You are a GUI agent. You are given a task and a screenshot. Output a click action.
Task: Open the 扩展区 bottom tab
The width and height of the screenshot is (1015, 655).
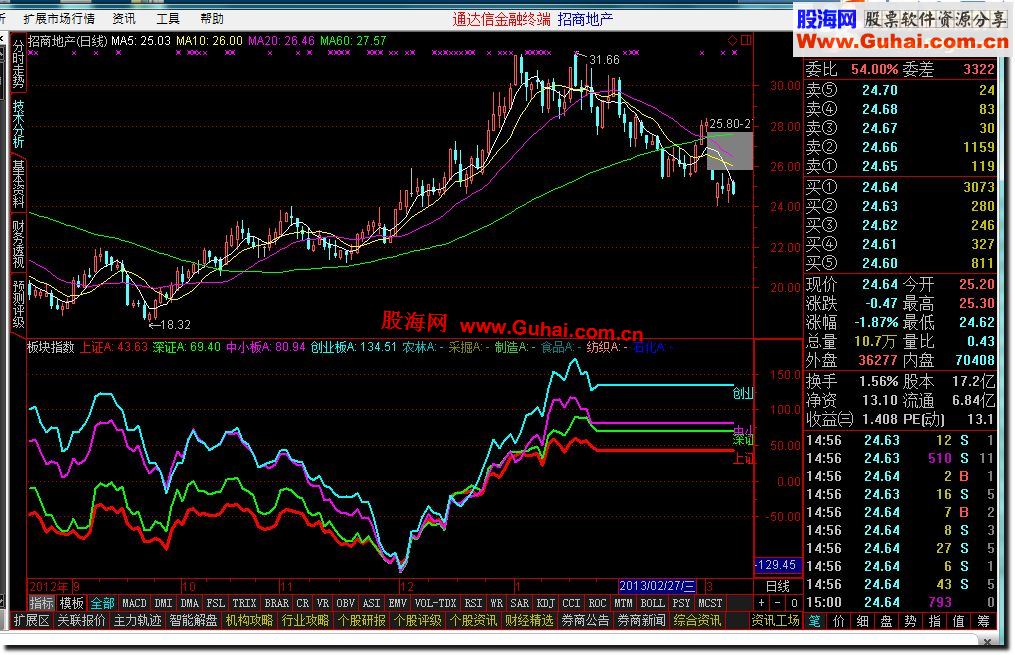pyautogui.click(x=32, y=621)
